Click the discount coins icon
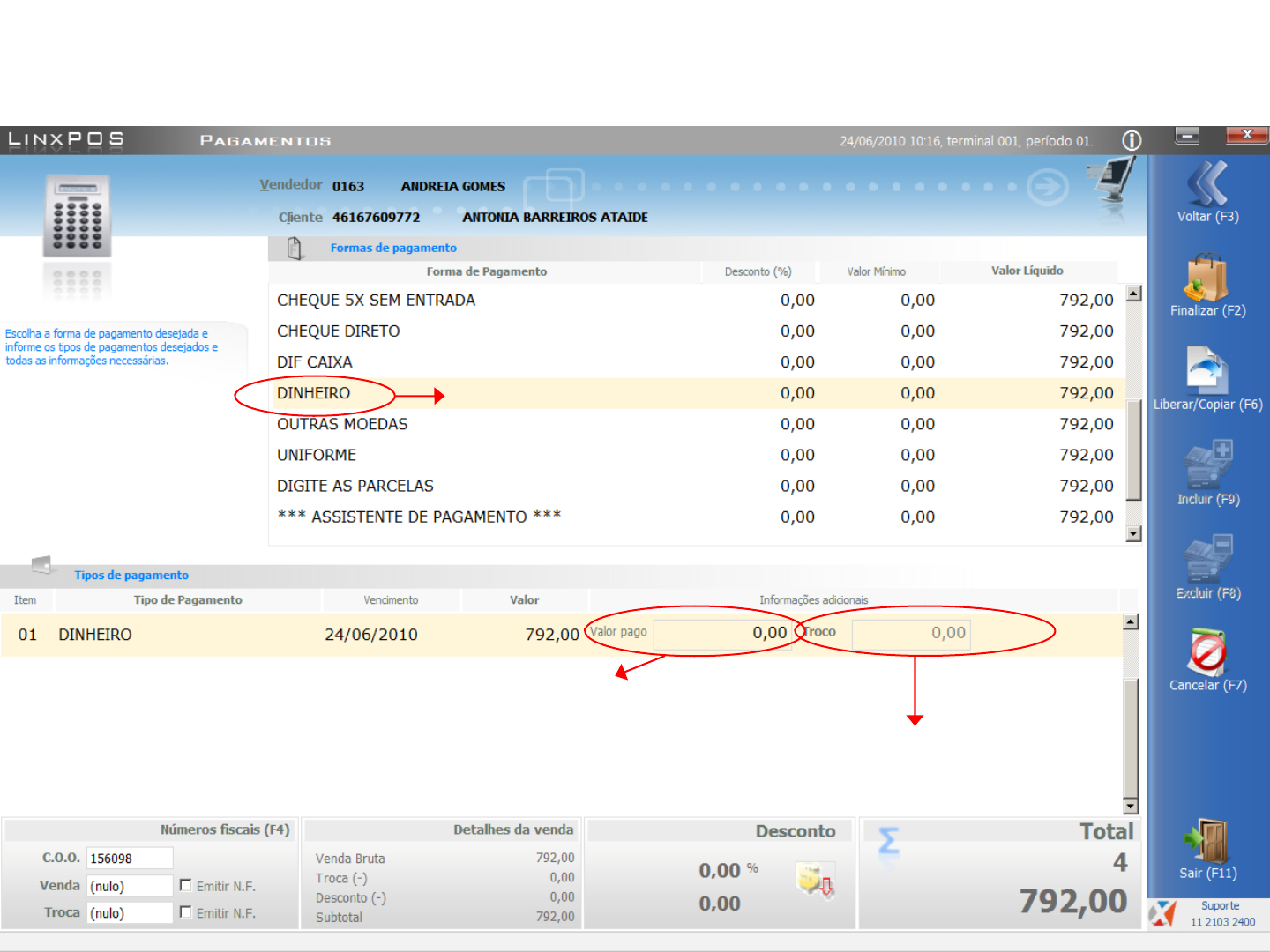Viewport: 1270px width, 952px height. point(814,881)
